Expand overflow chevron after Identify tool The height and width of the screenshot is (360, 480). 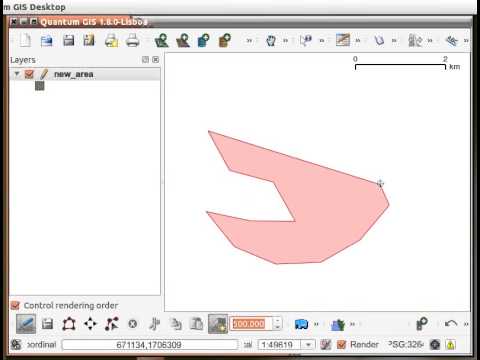coord(322,41)
